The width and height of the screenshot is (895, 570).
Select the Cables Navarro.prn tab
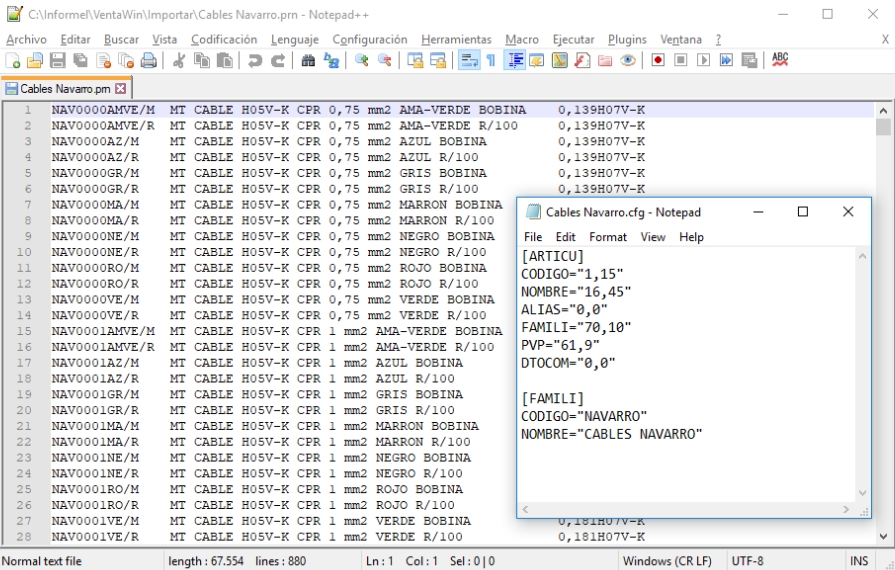pyautogui.click(x=65, y=88)
